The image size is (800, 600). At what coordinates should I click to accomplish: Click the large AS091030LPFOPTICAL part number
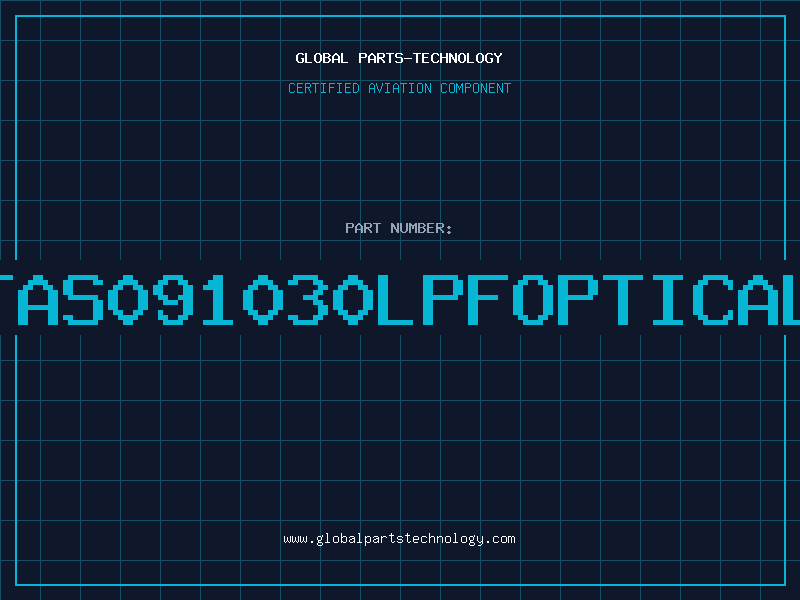(x=400, y=299)
